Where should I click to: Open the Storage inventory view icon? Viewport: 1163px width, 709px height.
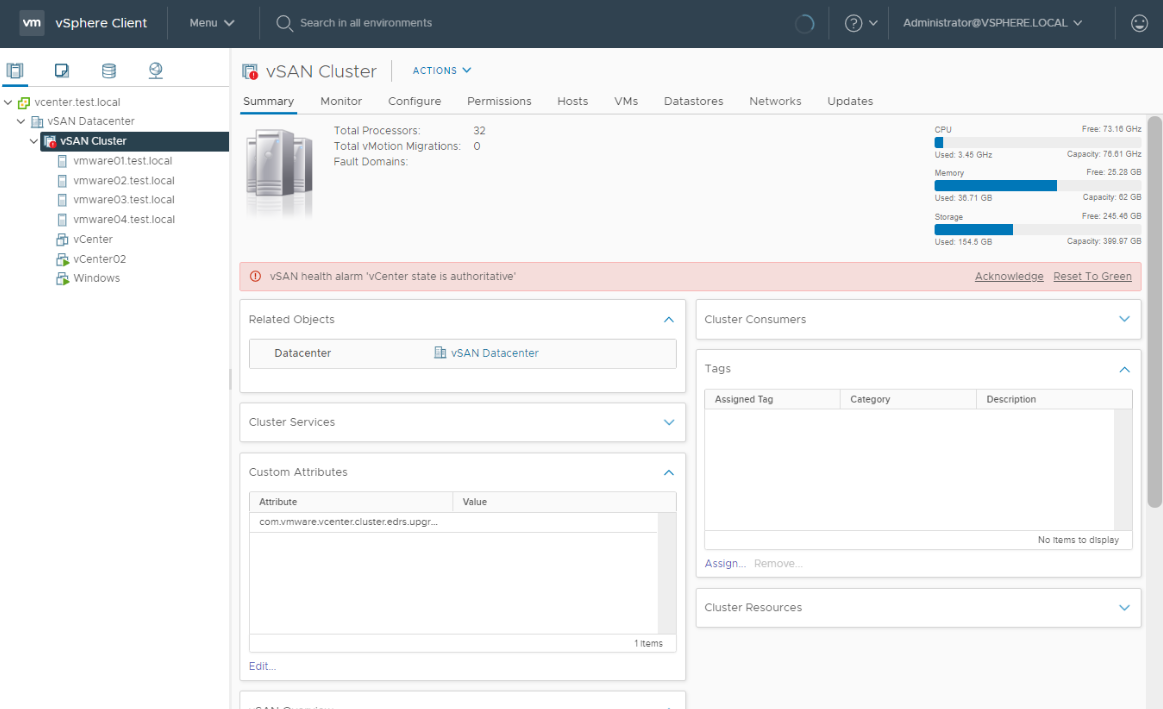pos(108,70)
